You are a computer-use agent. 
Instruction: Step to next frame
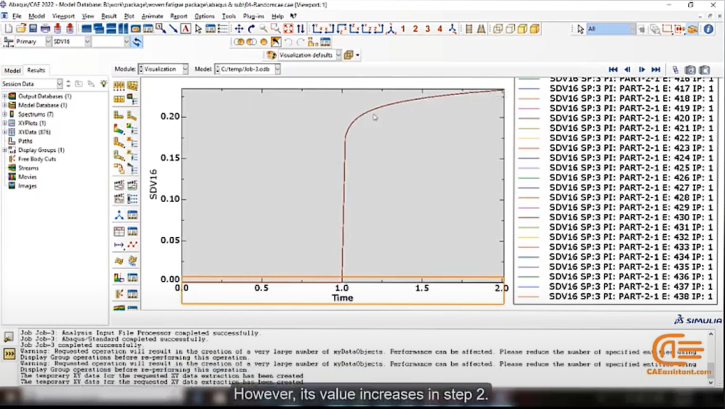(641, 69)
